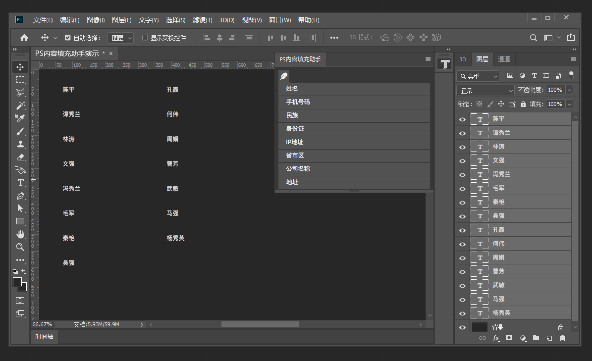Open the Search magnifier icon at top right
The width and height of the screenshot is (592, 361).
[533, 38]
